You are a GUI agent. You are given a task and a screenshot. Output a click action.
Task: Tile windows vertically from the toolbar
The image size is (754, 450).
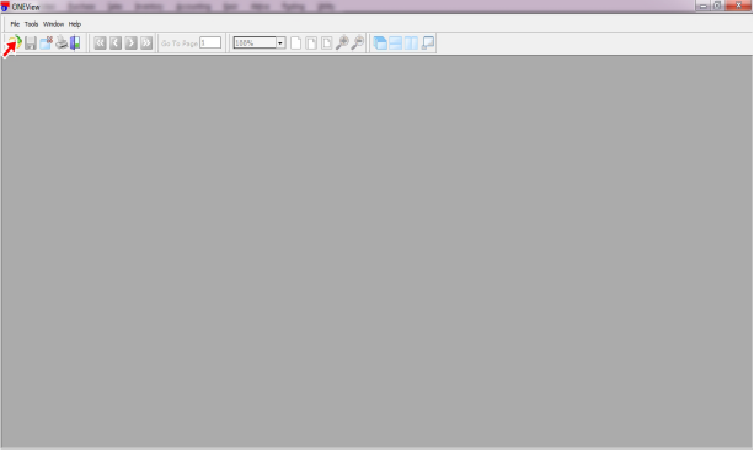point(412,43)
